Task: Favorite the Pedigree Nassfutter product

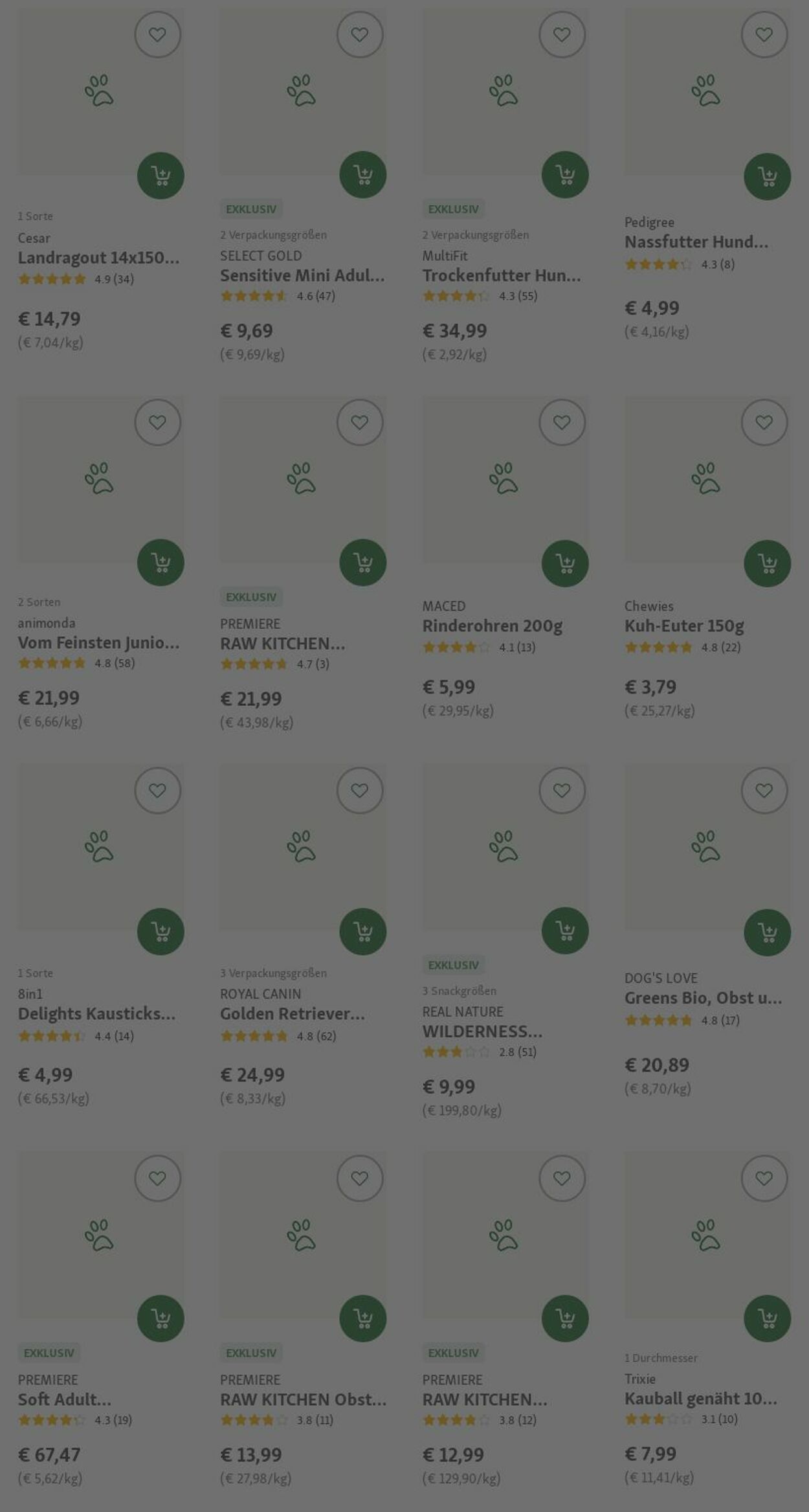Action: coord(764,34)
